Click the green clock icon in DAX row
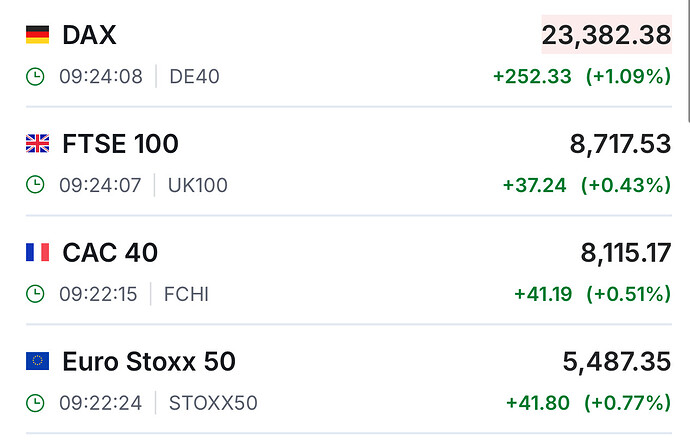Viewport: 690px width, 442px height. click(36, 76)
